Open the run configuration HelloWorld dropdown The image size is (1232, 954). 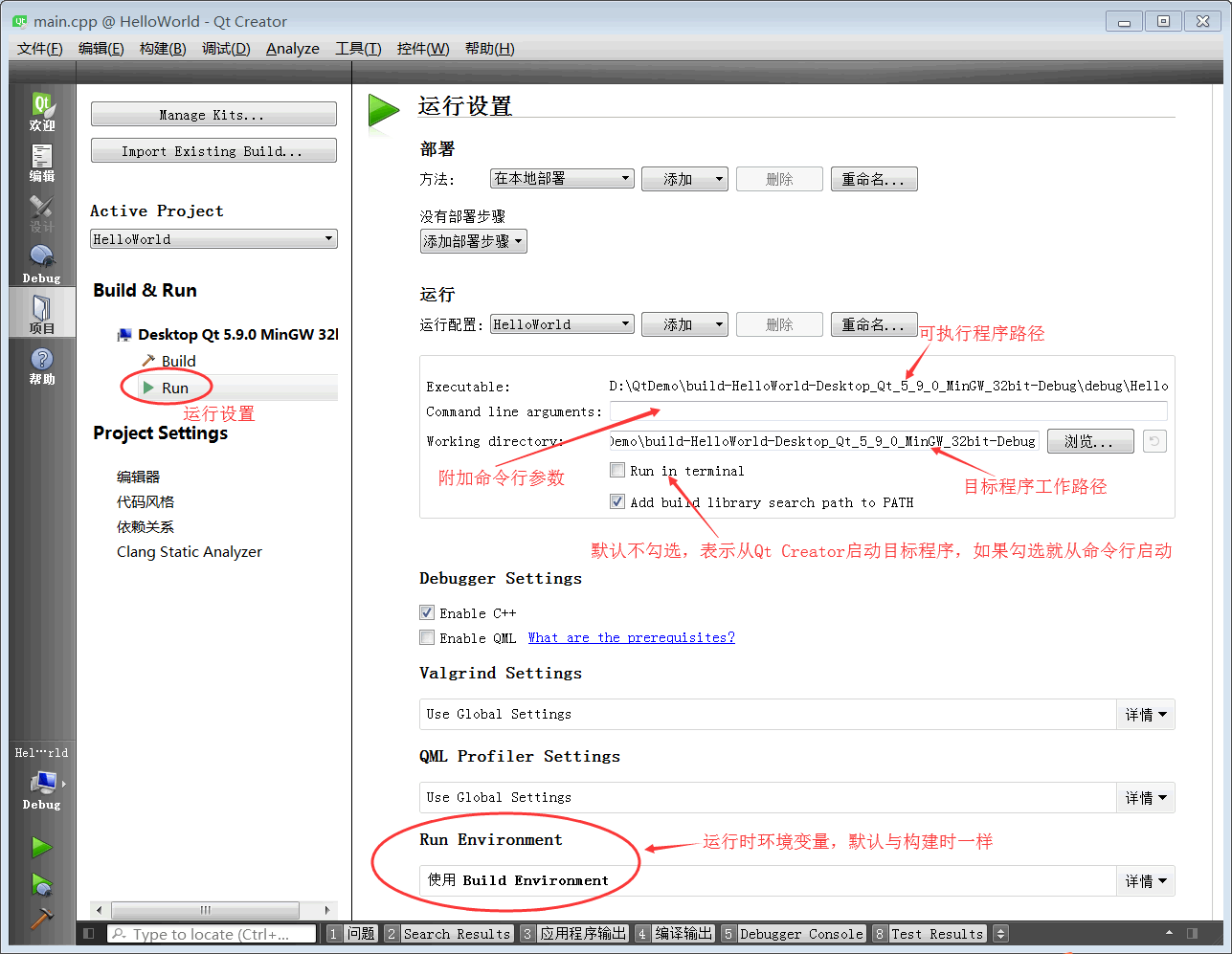[562, 324]
